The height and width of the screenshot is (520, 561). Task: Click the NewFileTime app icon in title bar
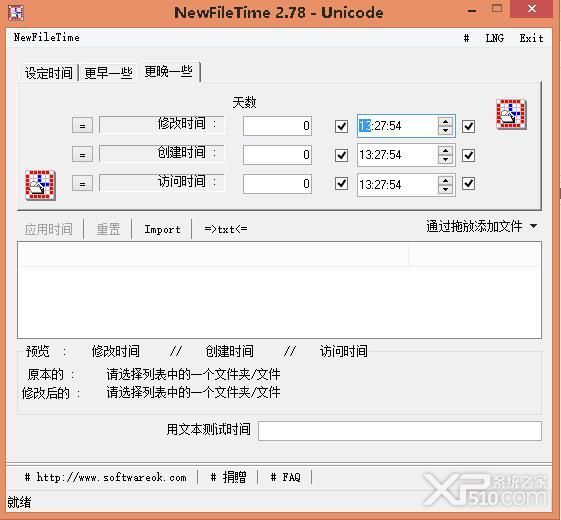pos(16,13)
